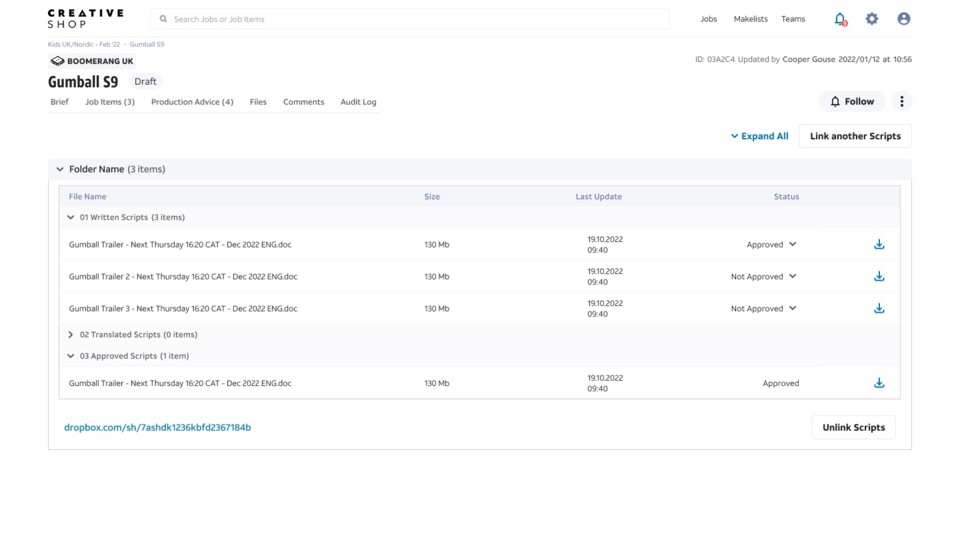
Task: Click Expand All
Action: pos(759,136)
